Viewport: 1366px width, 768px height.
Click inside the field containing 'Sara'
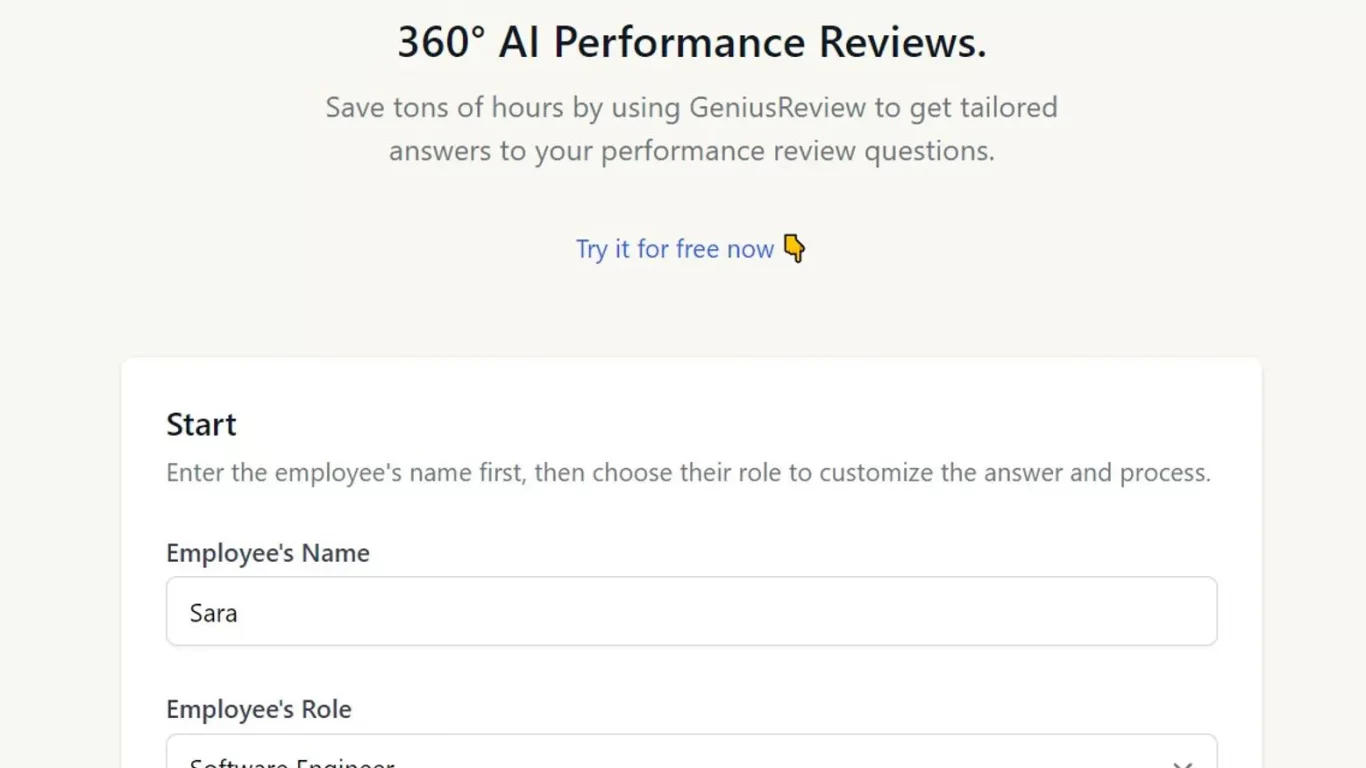coord(690,611)
